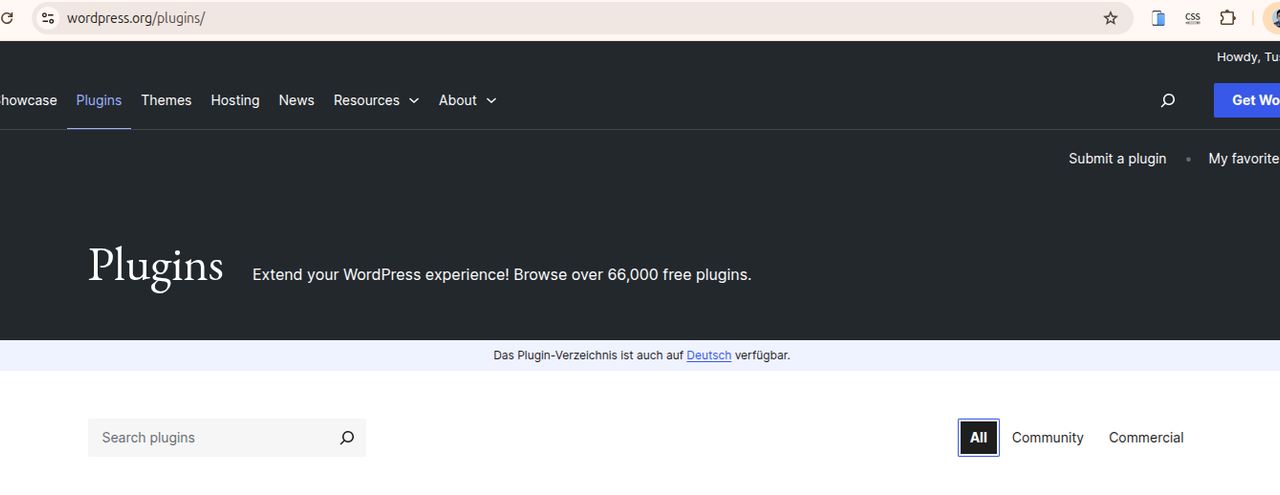Filter plugins by Commercial
This screenshot has height=495, width=1280.
tap(1146, 437)
